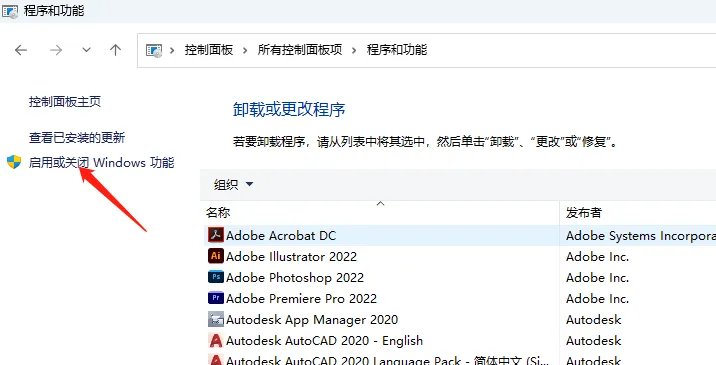Select 控制面板 in the address breadcrumb
The height and width of the screenshot is (365, 716).
click(x=209, y=50)
